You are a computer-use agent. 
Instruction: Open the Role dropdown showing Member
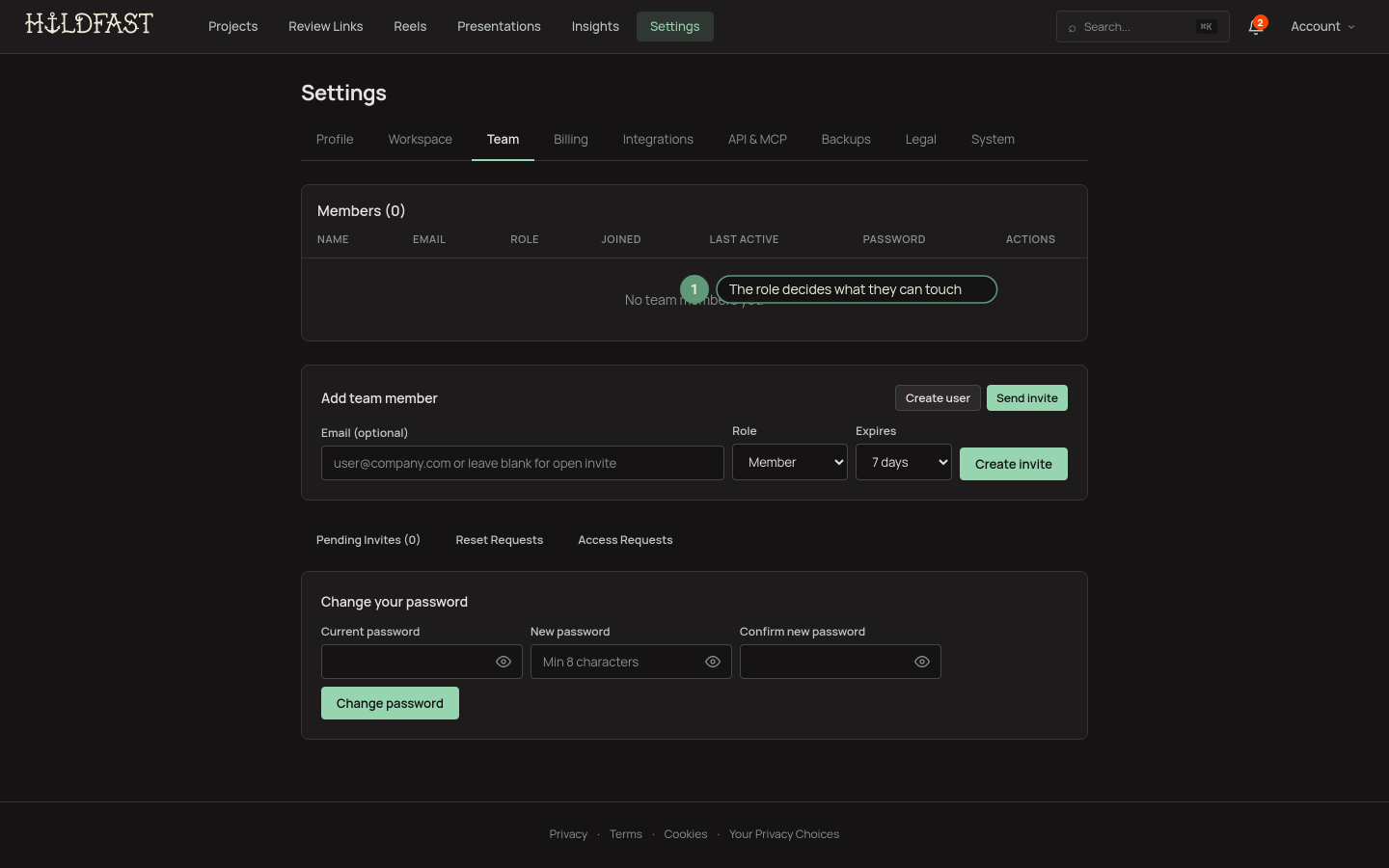pyautogui.click(x=790, y=462)
